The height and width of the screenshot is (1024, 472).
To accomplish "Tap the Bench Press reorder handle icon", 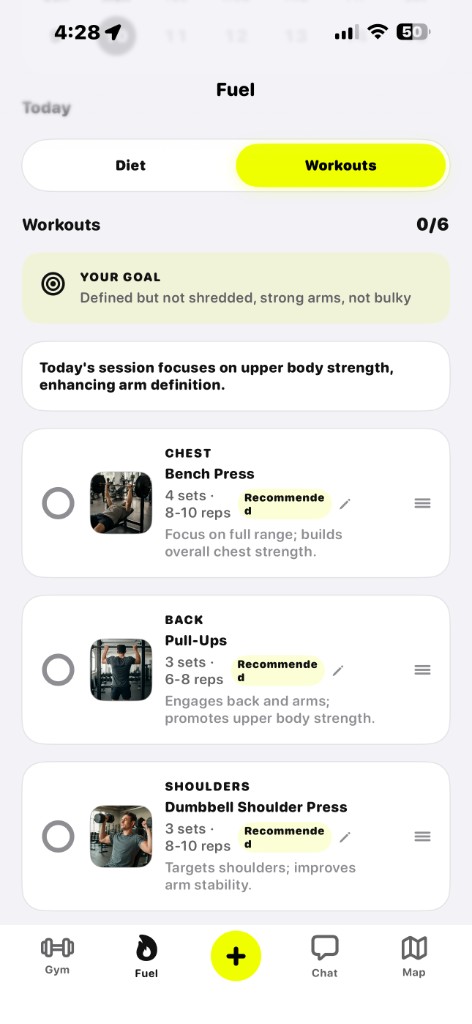I will 422,503.
